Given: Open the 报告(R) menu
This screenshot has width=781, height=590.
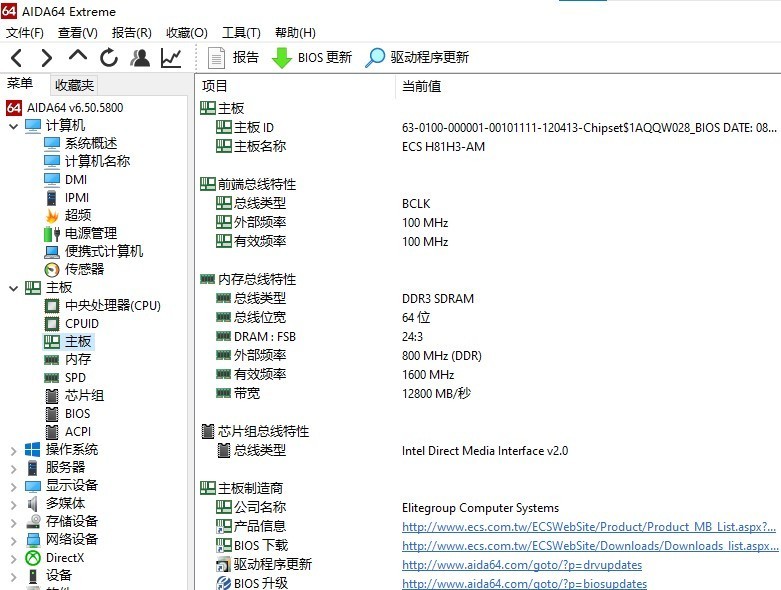Looking at the screenshot, I should (x=131, y=33).
